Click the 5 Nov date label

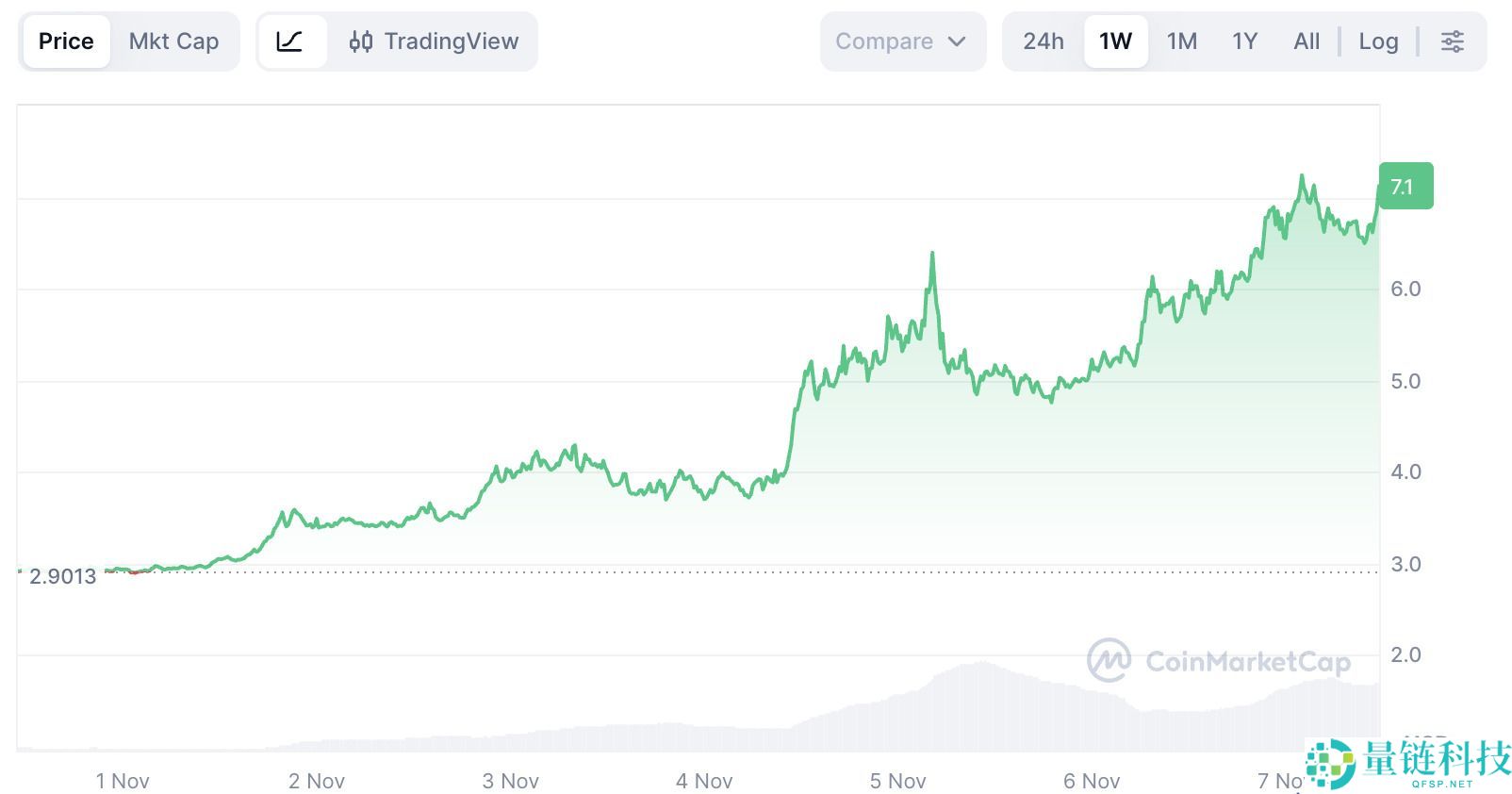897,781
